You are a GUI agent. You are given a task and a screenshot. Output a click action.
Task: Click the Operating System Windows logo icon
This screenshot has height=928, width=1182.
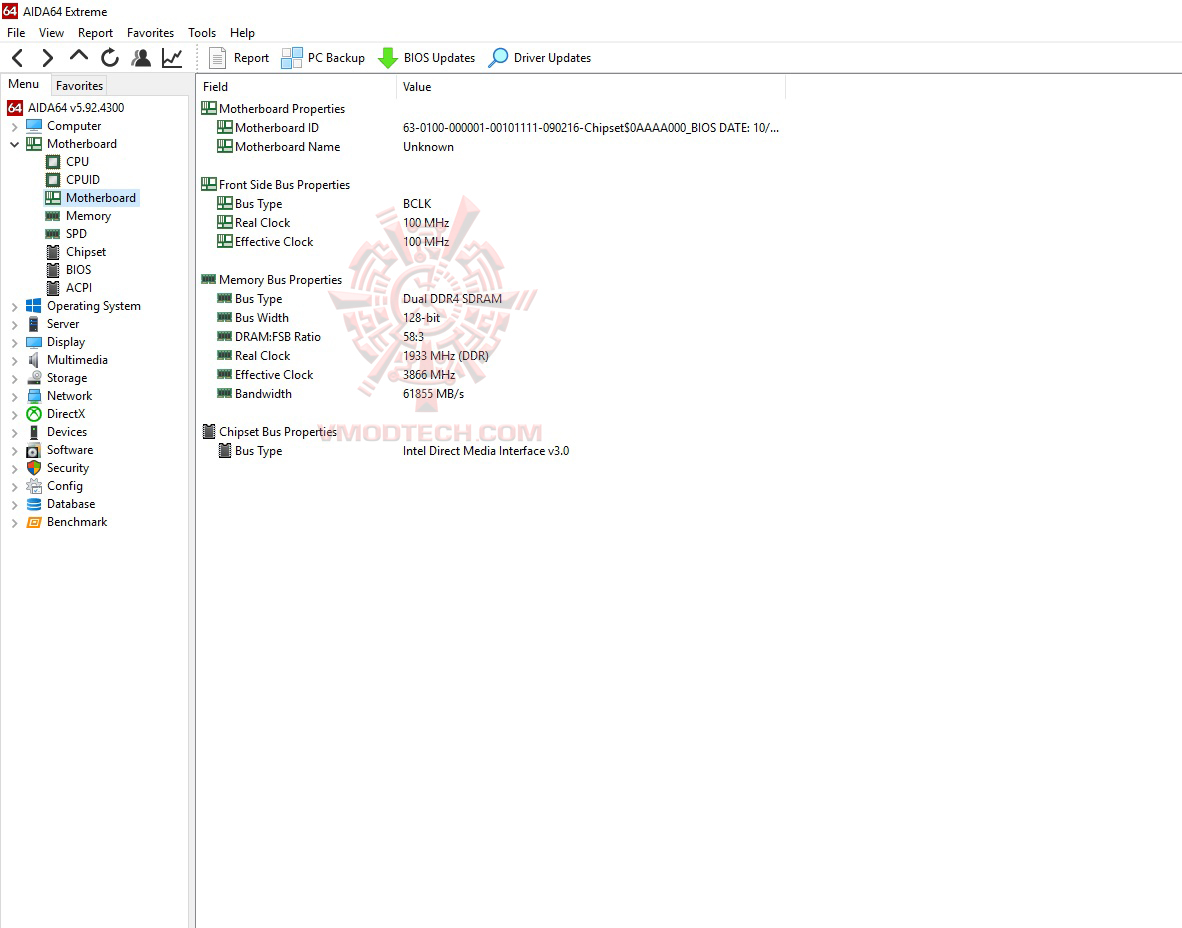point(34,305)
